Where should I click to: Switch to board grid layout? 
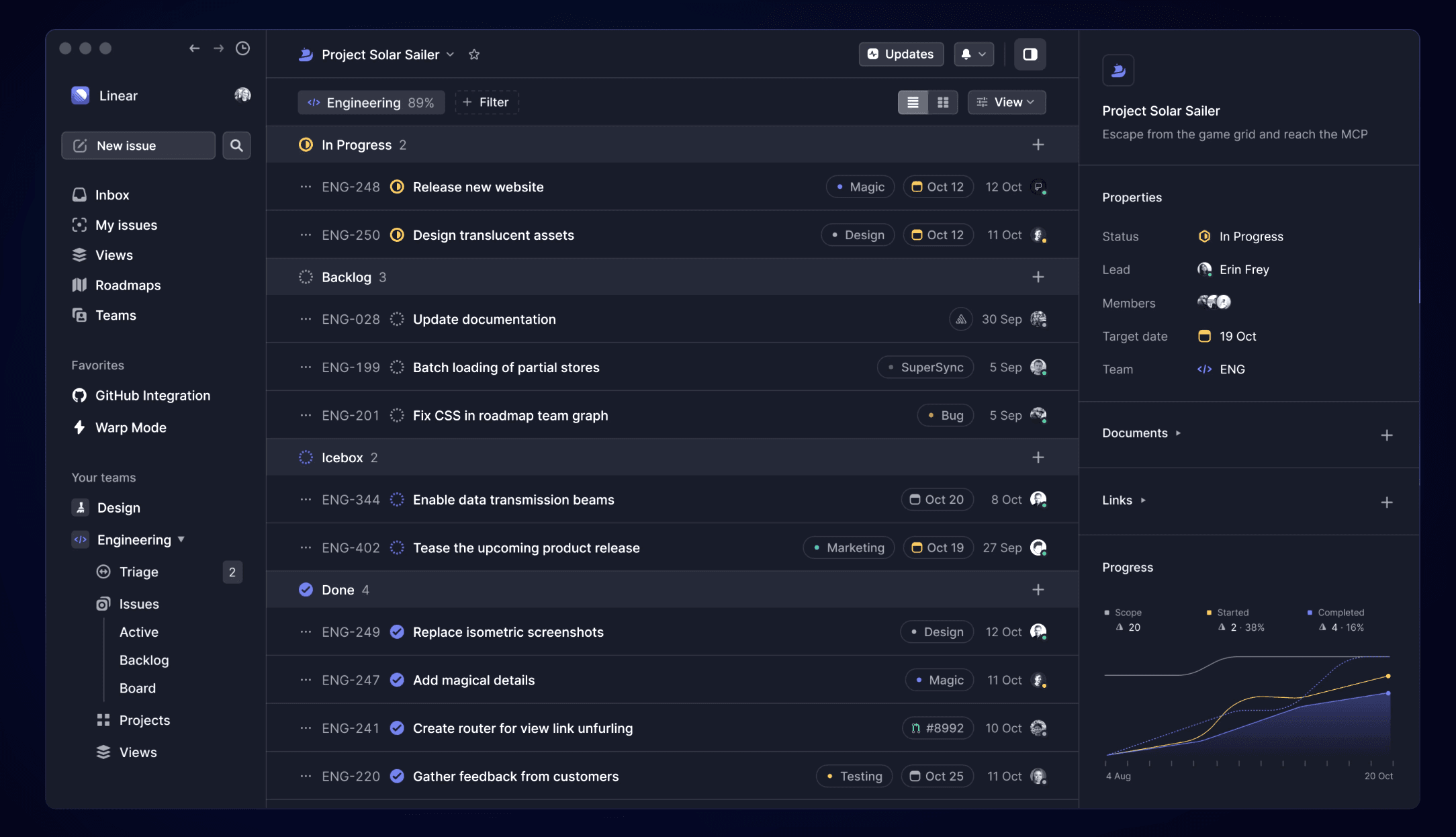943,102
